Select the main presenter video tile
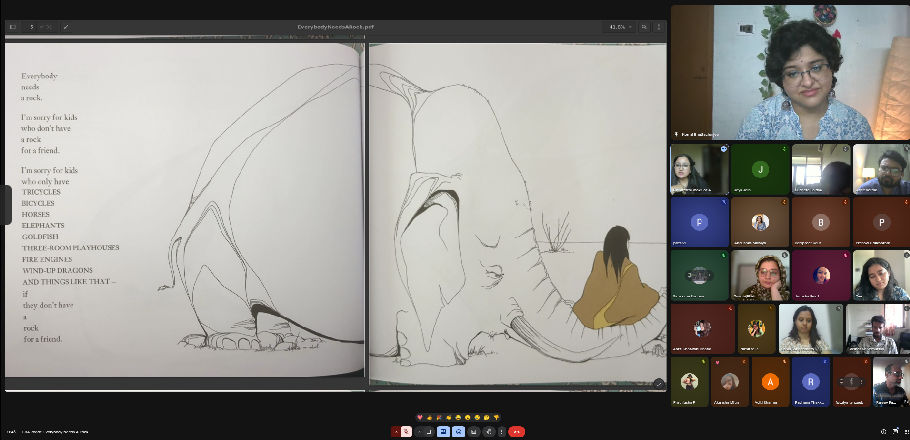 coord(790,73)
